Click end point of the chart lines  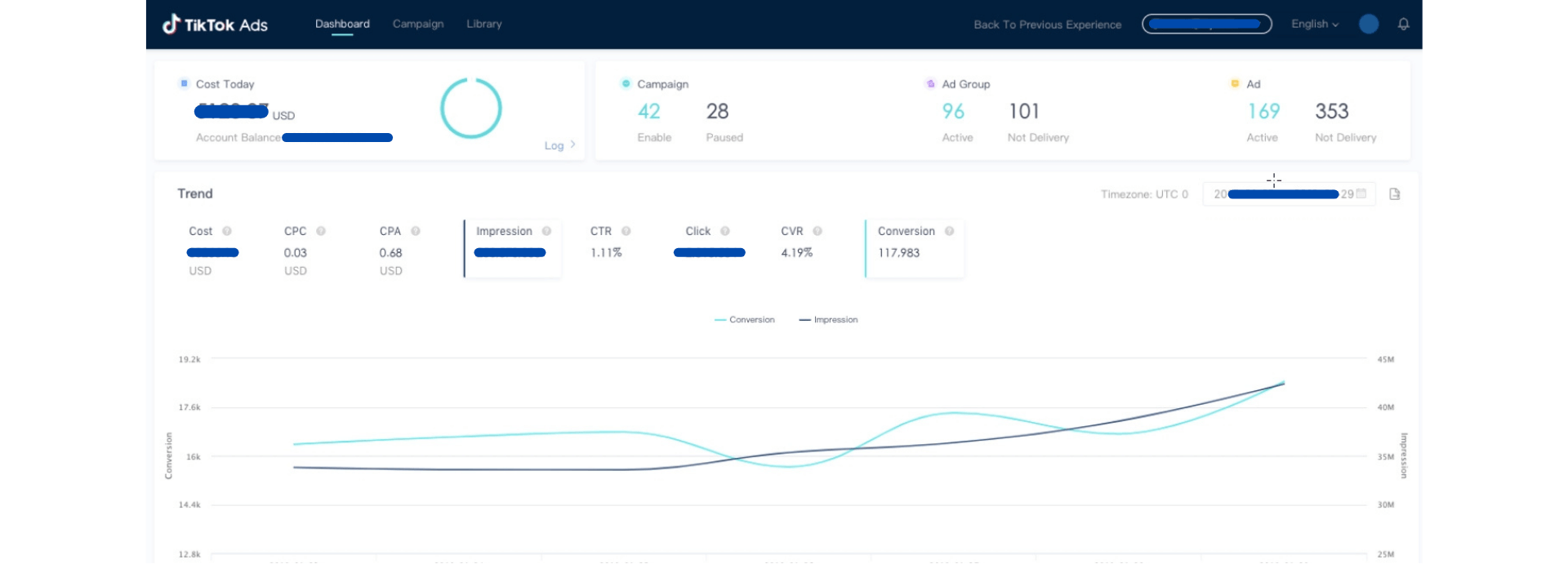[x=1283, y=382]
